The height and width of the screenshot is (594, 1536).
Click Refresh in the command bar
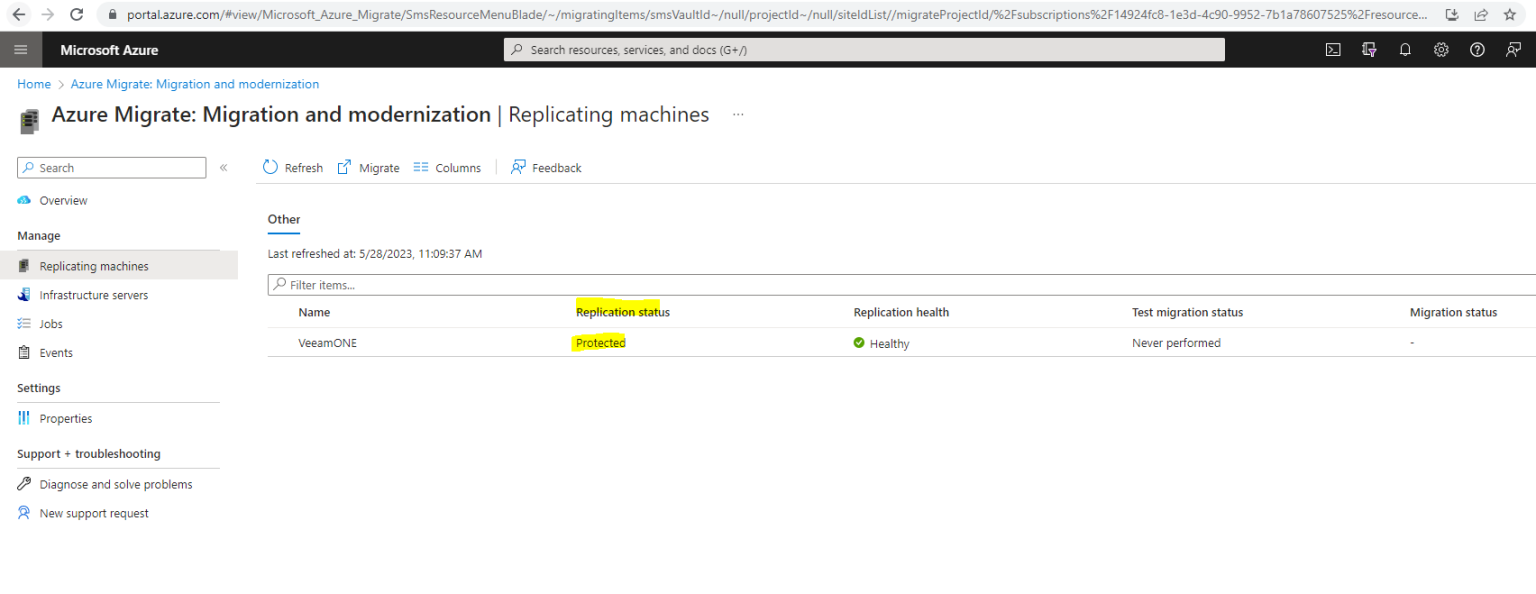[x=292, y=167]
